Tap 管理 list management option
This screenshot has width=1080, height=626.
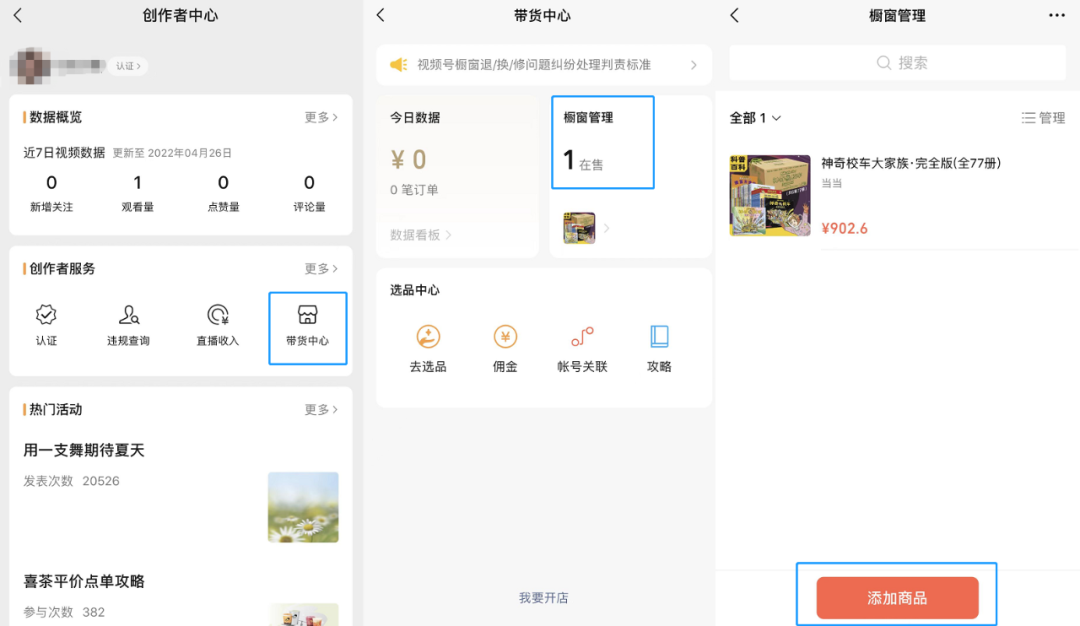click(1043, 118)
